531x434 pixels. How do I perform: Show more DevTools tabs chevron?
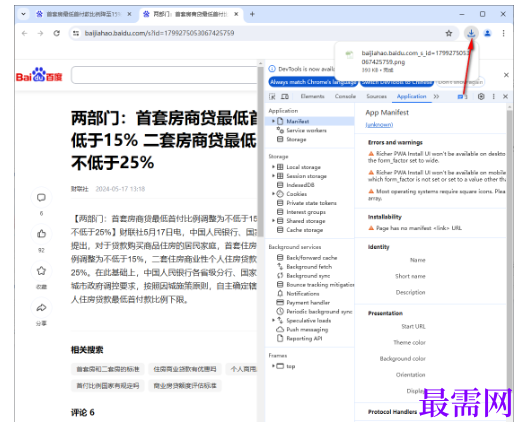point(436,96)
